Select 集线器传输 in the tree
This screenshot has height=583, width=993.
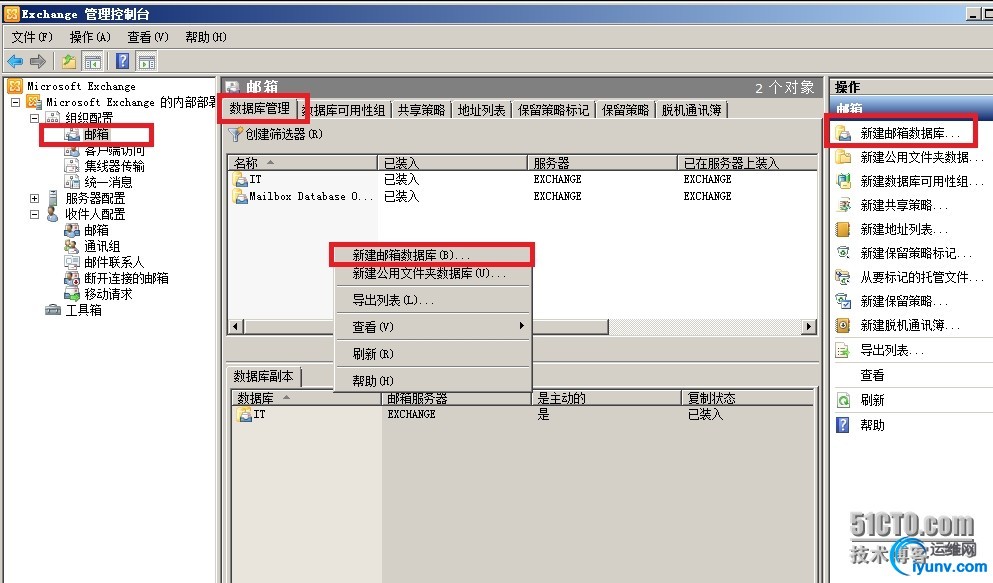[115, 166]
